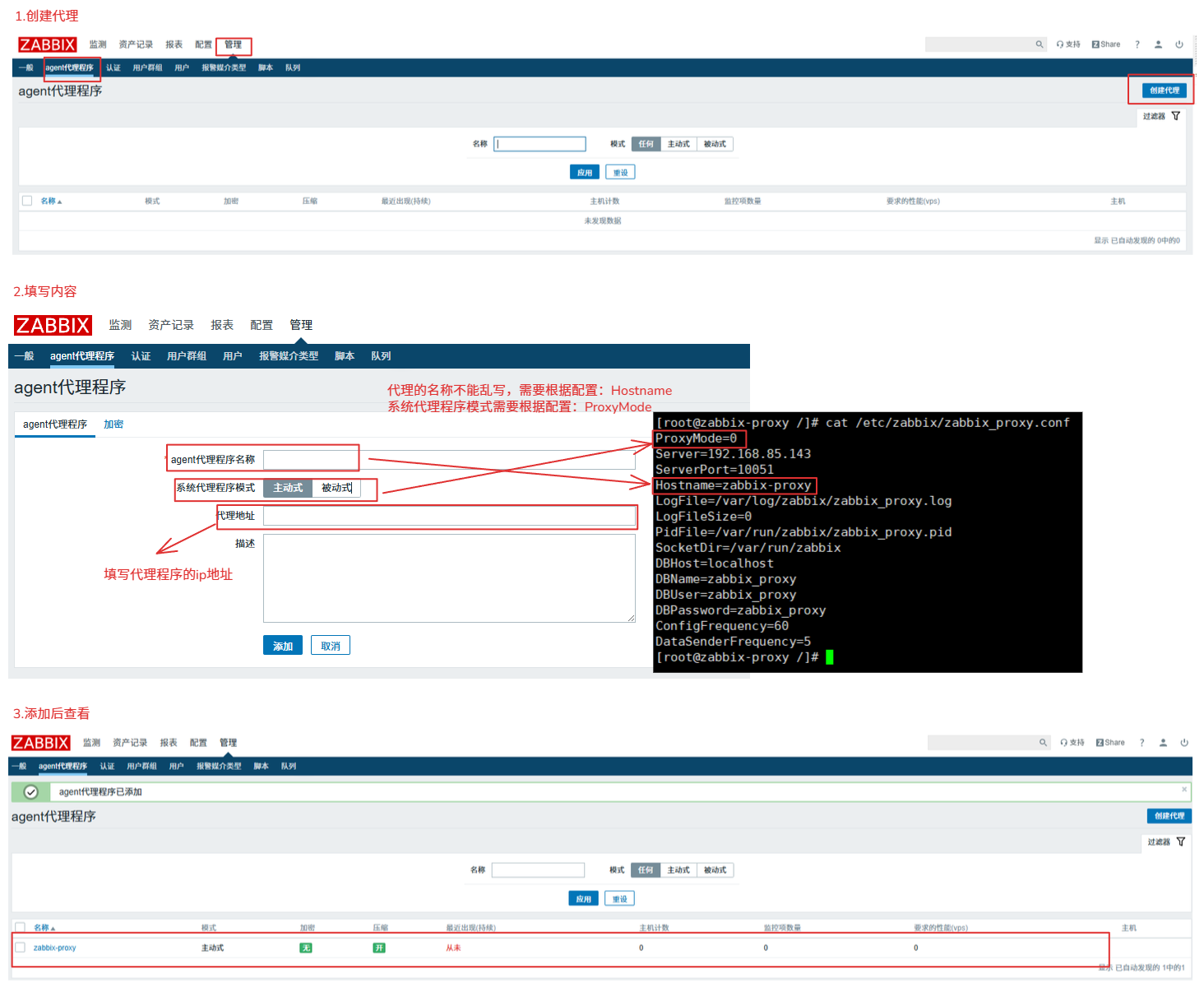
Task: Click 重设 filter button in step 1 screenshot
Action: [621, 173]
